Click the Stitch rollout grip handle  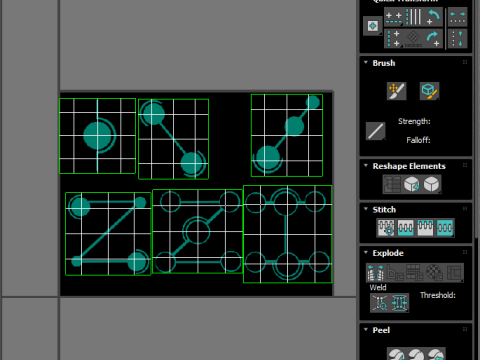465,209
